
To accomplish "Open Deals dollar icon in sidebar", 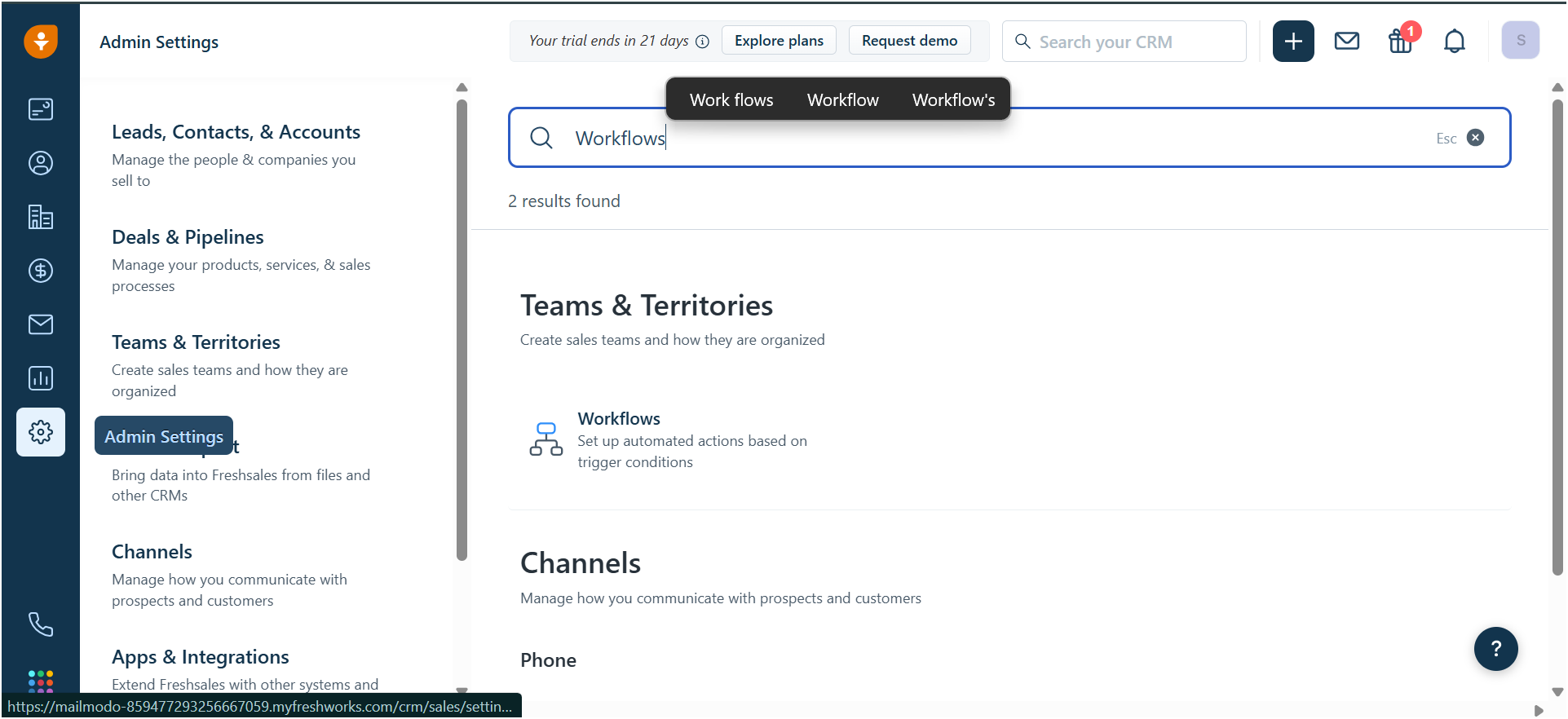I will point(41,271).
